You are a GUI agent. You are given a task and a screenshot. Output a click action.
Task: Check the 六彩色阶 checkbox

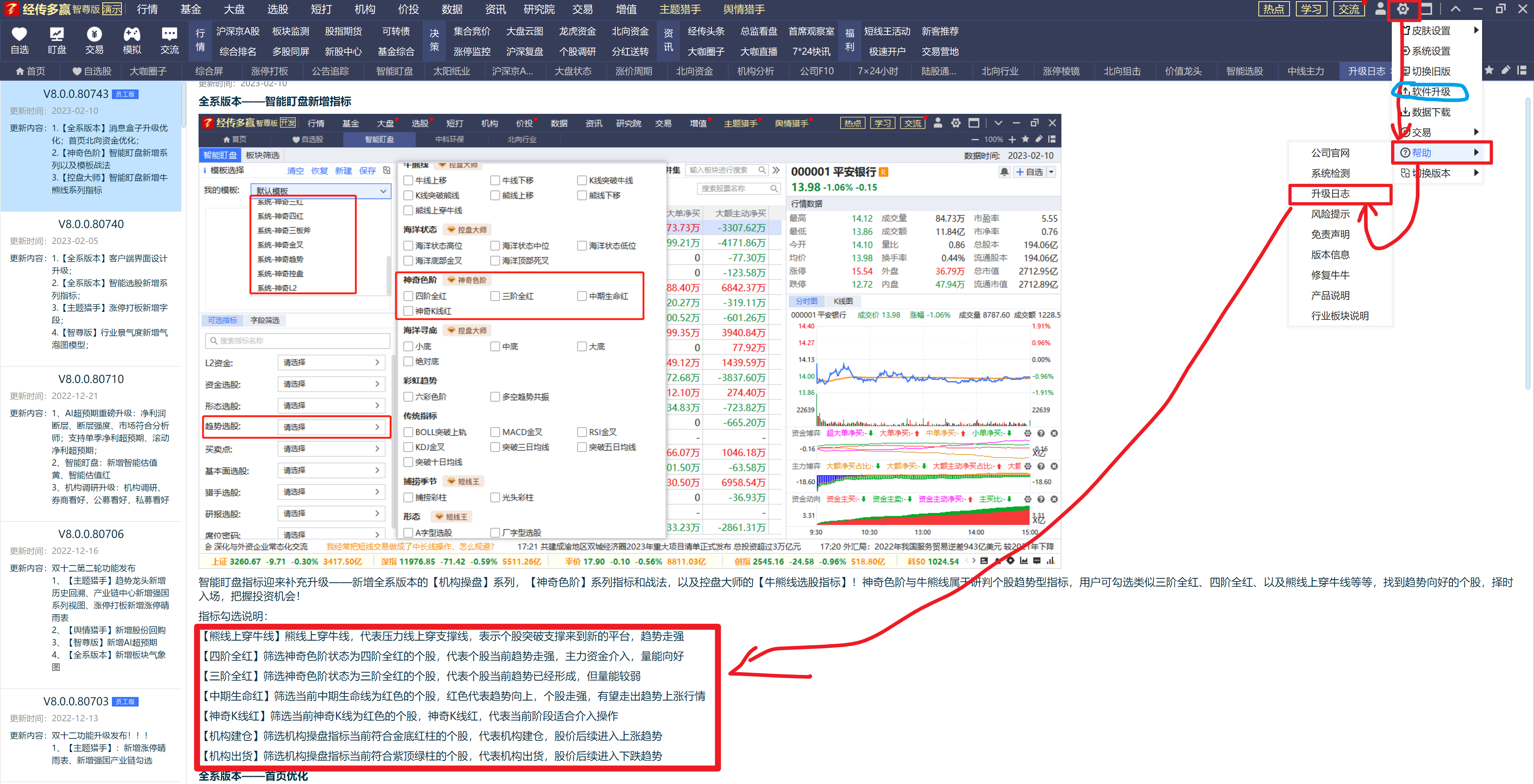pos(408,397)
